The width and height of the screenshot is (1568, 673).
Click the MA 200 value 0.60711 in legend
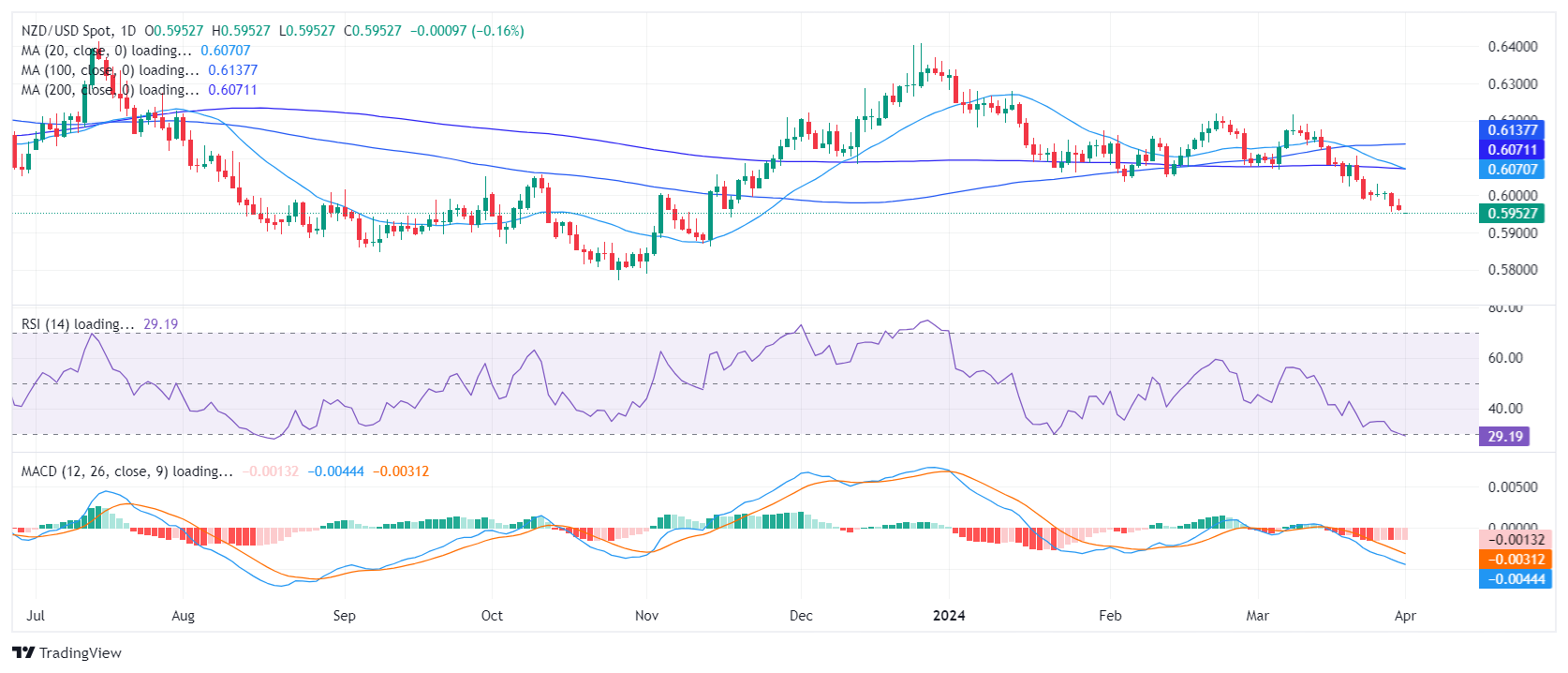pyautogui.click(x=232, y=90)
